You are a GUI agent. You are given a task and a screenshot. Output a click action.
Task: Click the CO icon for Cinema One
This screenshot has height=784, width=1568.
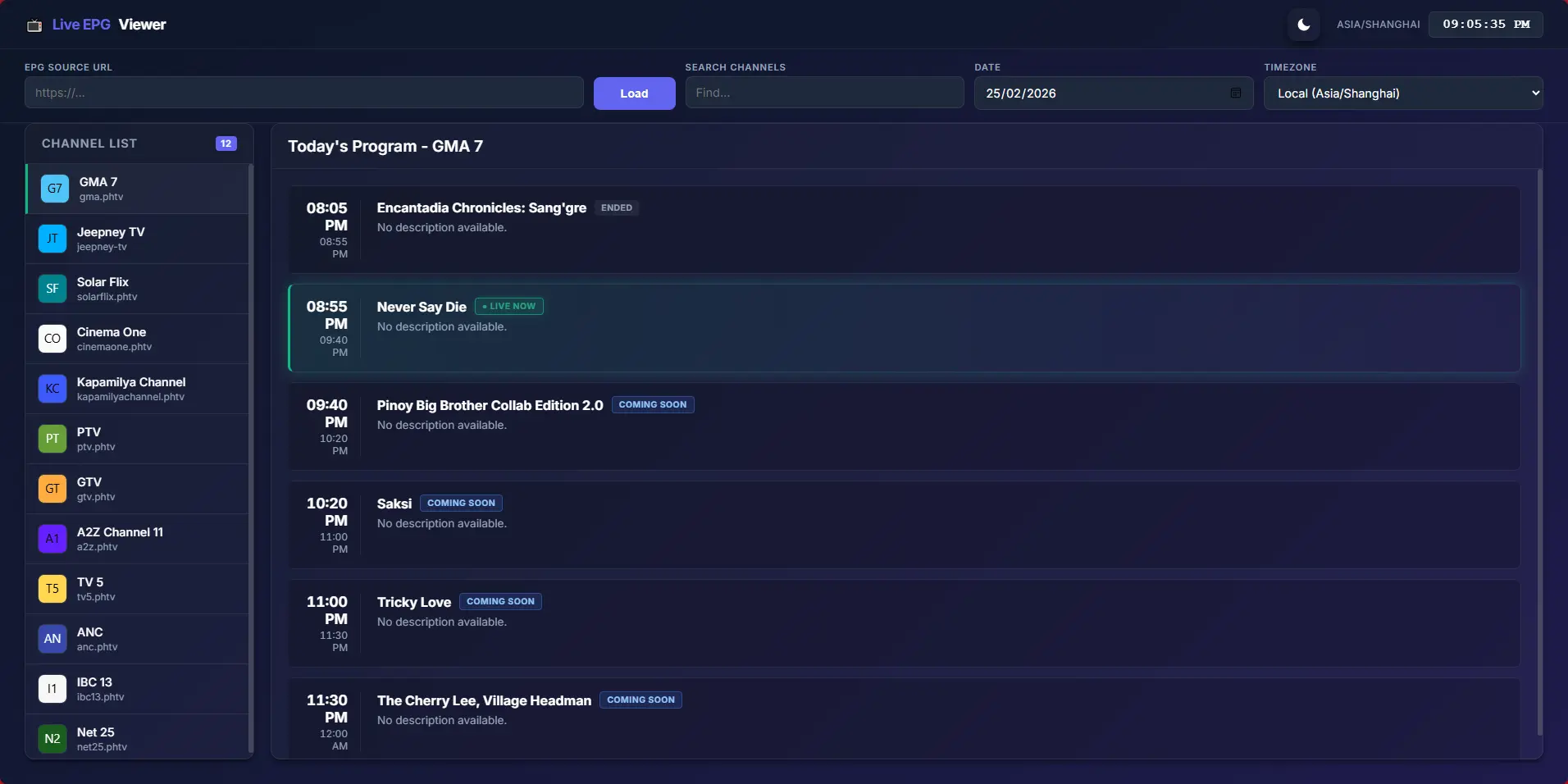point(52,339)
